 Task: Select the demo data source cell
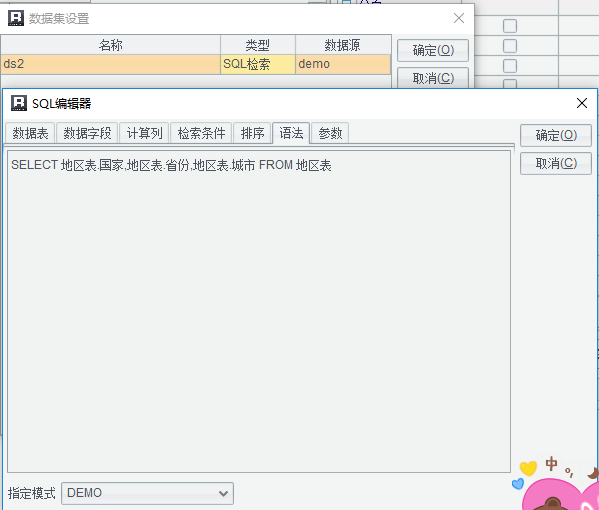click(x=343, y=64)
